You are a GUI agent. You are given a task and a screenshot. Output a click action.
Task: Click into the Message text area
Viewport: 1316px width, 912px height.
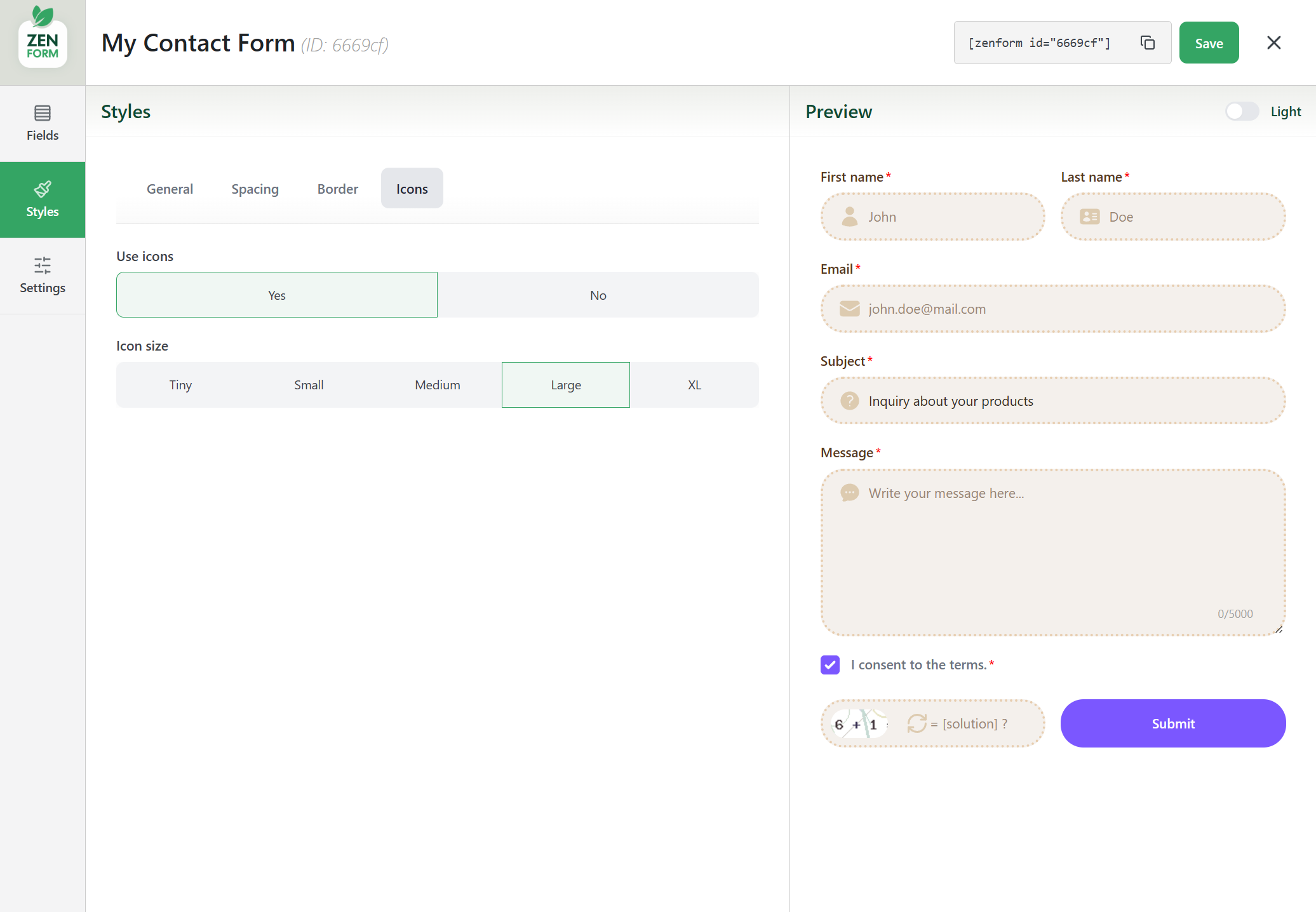point(1053,553)
